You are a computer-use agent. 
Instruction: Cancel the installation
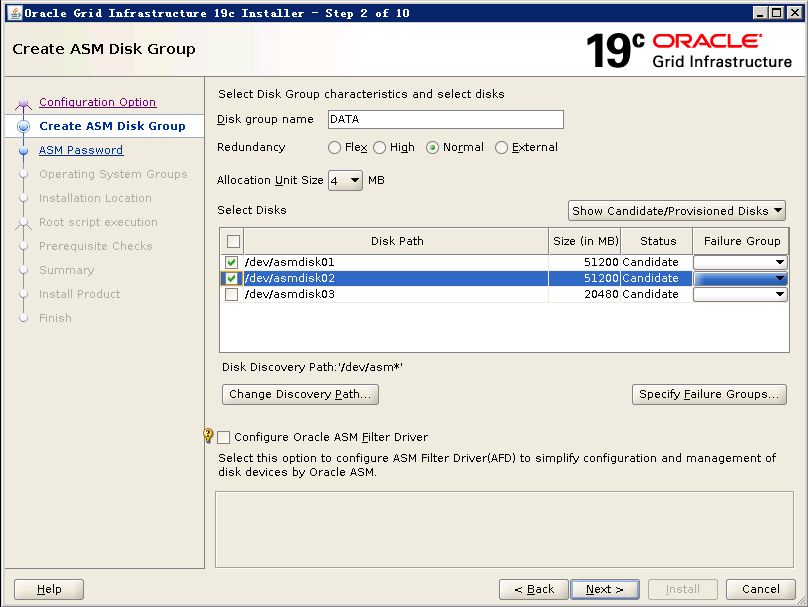(x=761, y=589)
